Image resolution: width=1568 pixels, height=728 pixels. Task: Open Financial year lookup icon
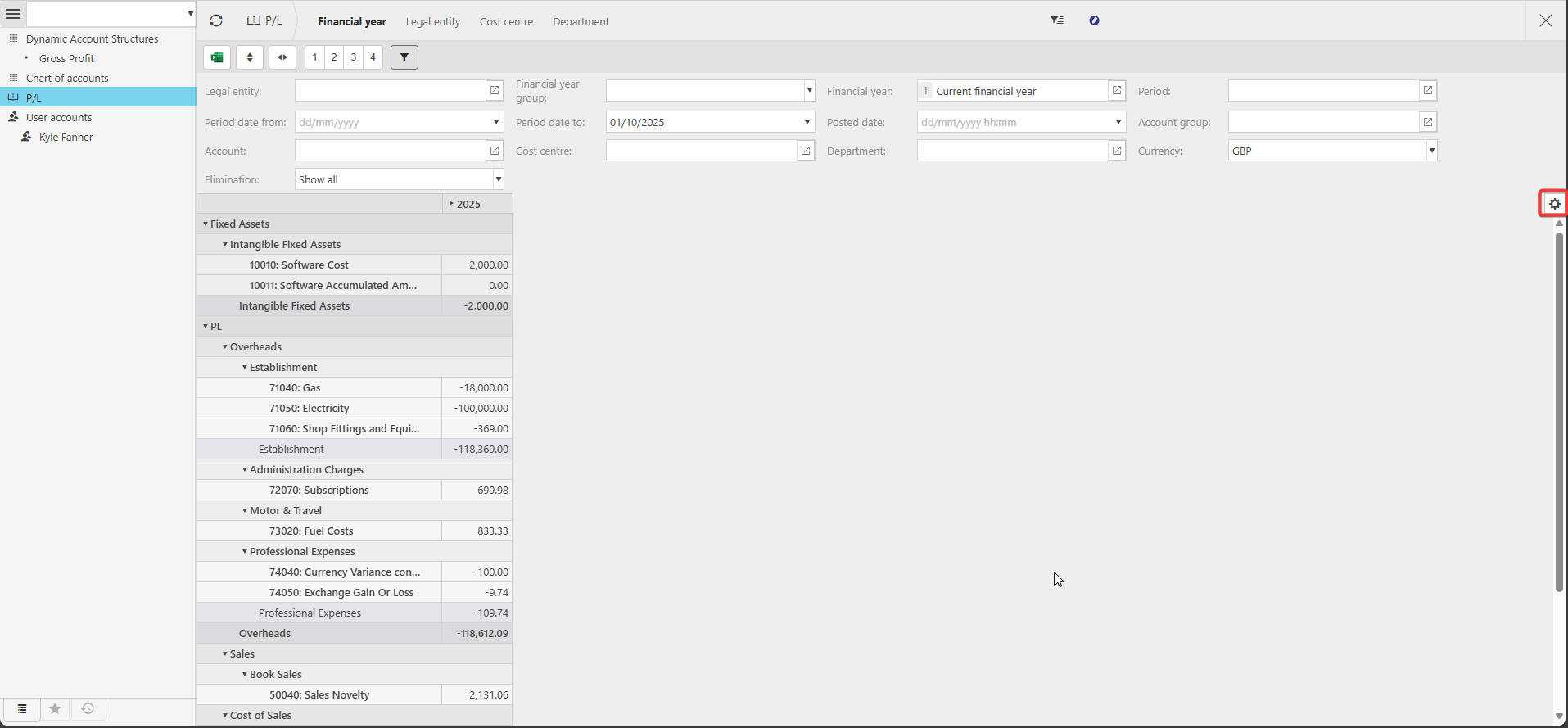pyautogui.click(x=1117, y=91)
